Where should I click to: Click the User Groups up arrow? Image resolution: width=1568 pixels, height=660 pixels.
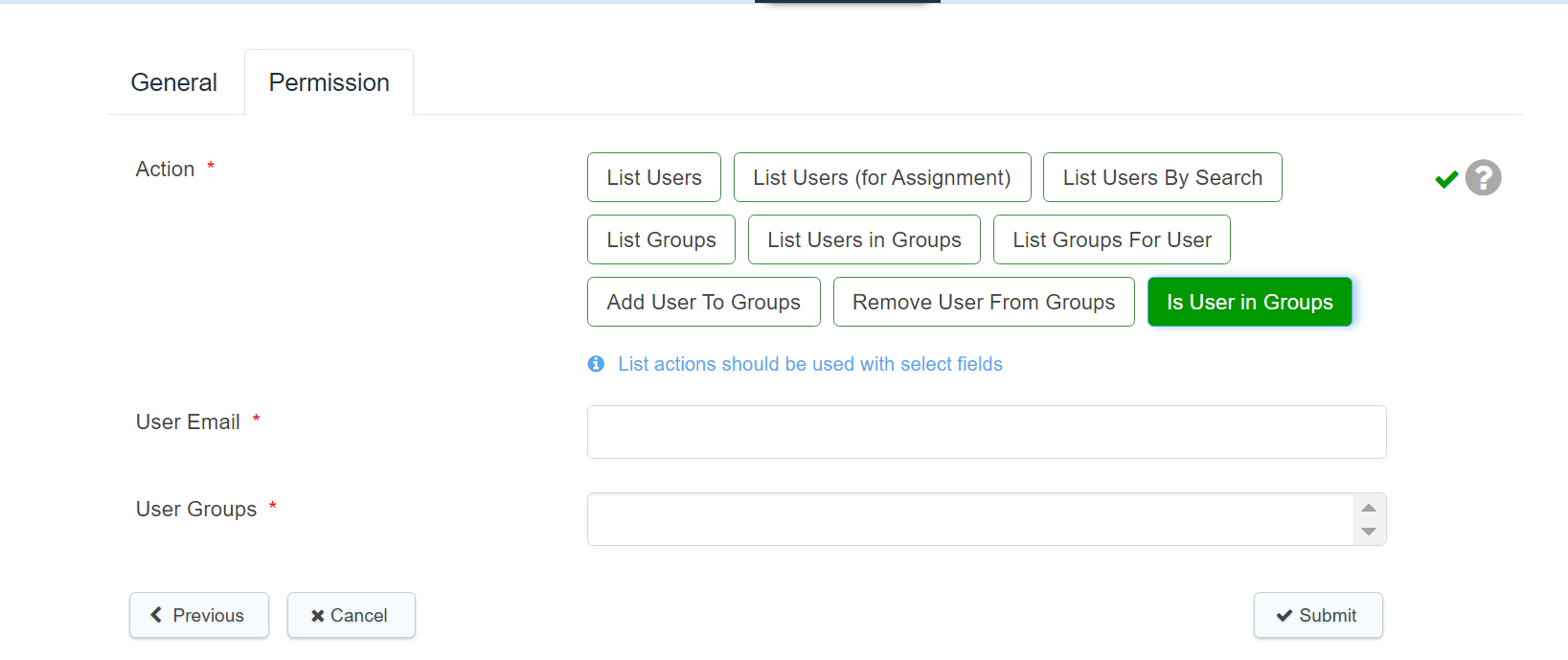point(1369,508)
